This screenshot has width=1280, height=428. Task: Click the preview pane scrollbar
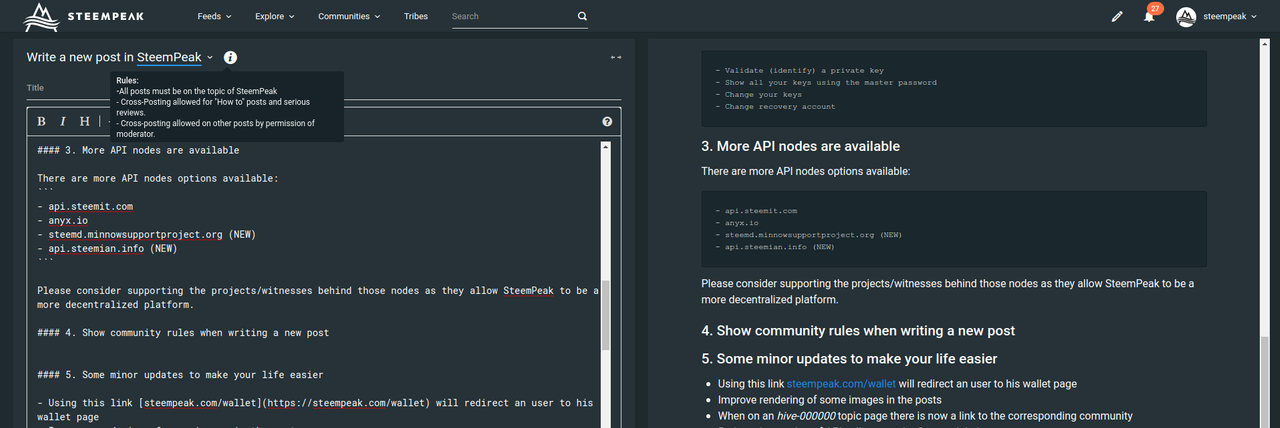[1265, 382]
